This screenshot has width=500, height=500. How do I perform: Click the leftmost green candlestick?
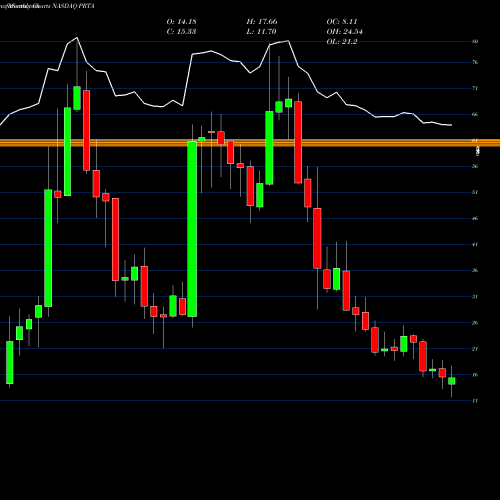tap(10, 362)
